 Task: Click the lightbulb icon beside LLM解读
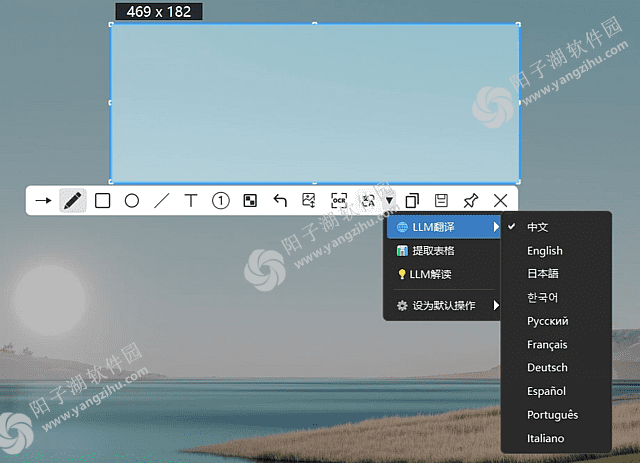[402, 274]
